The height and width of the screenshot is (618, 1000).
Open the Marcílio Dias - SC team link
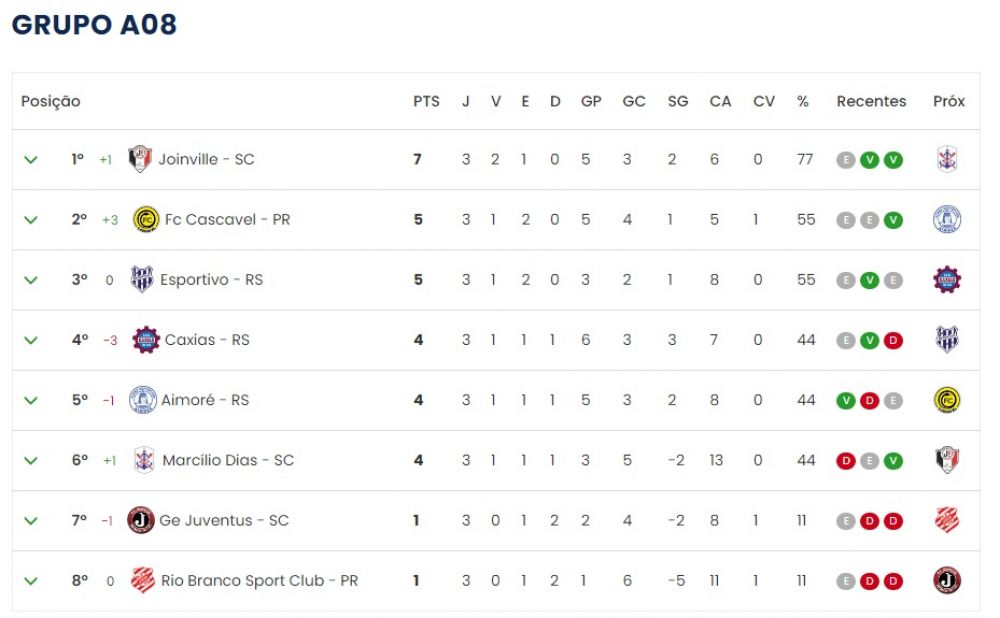[x=228, y=460]
